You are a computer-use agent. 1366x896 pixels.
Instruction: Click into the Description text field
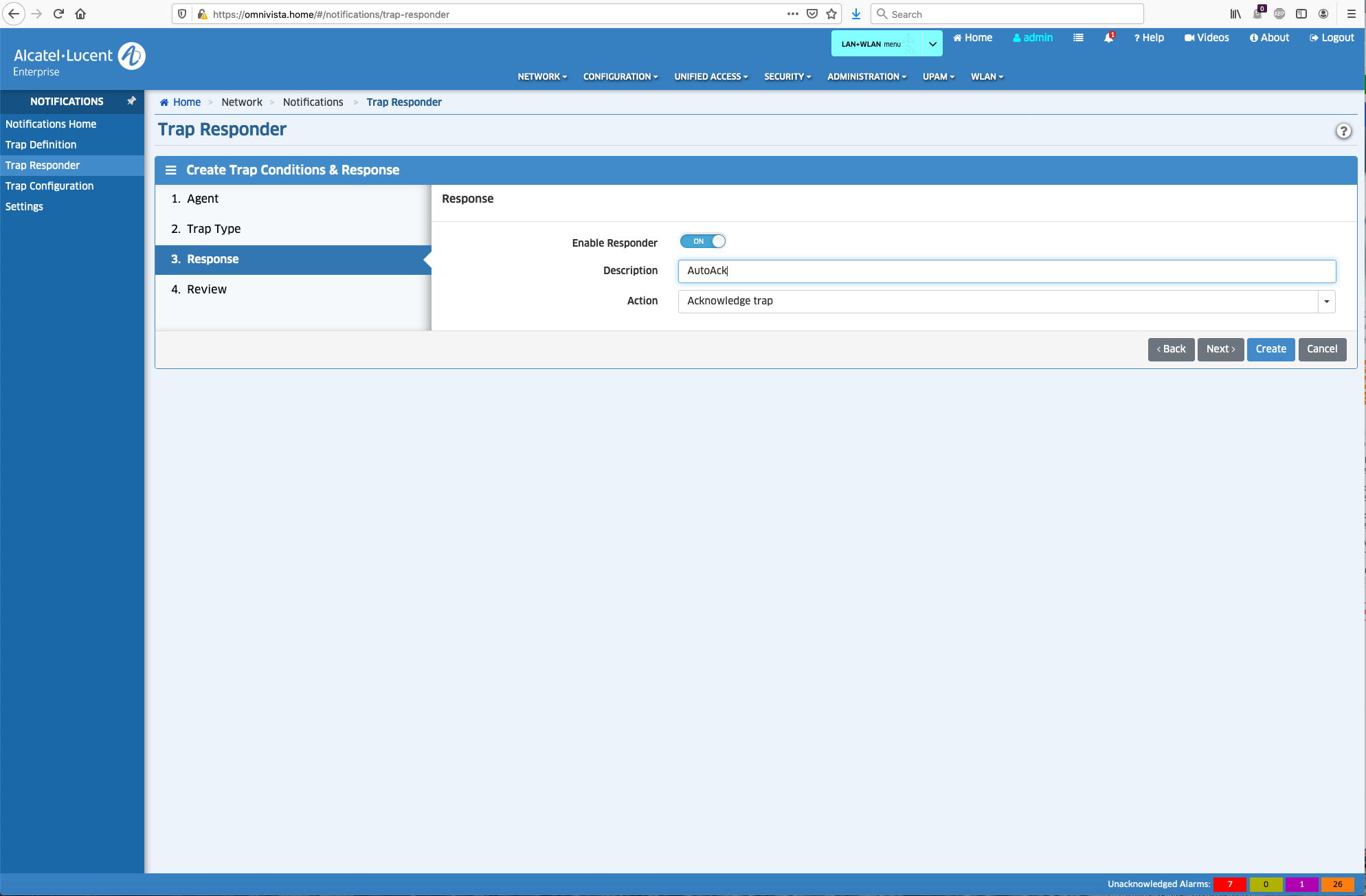1007,271
